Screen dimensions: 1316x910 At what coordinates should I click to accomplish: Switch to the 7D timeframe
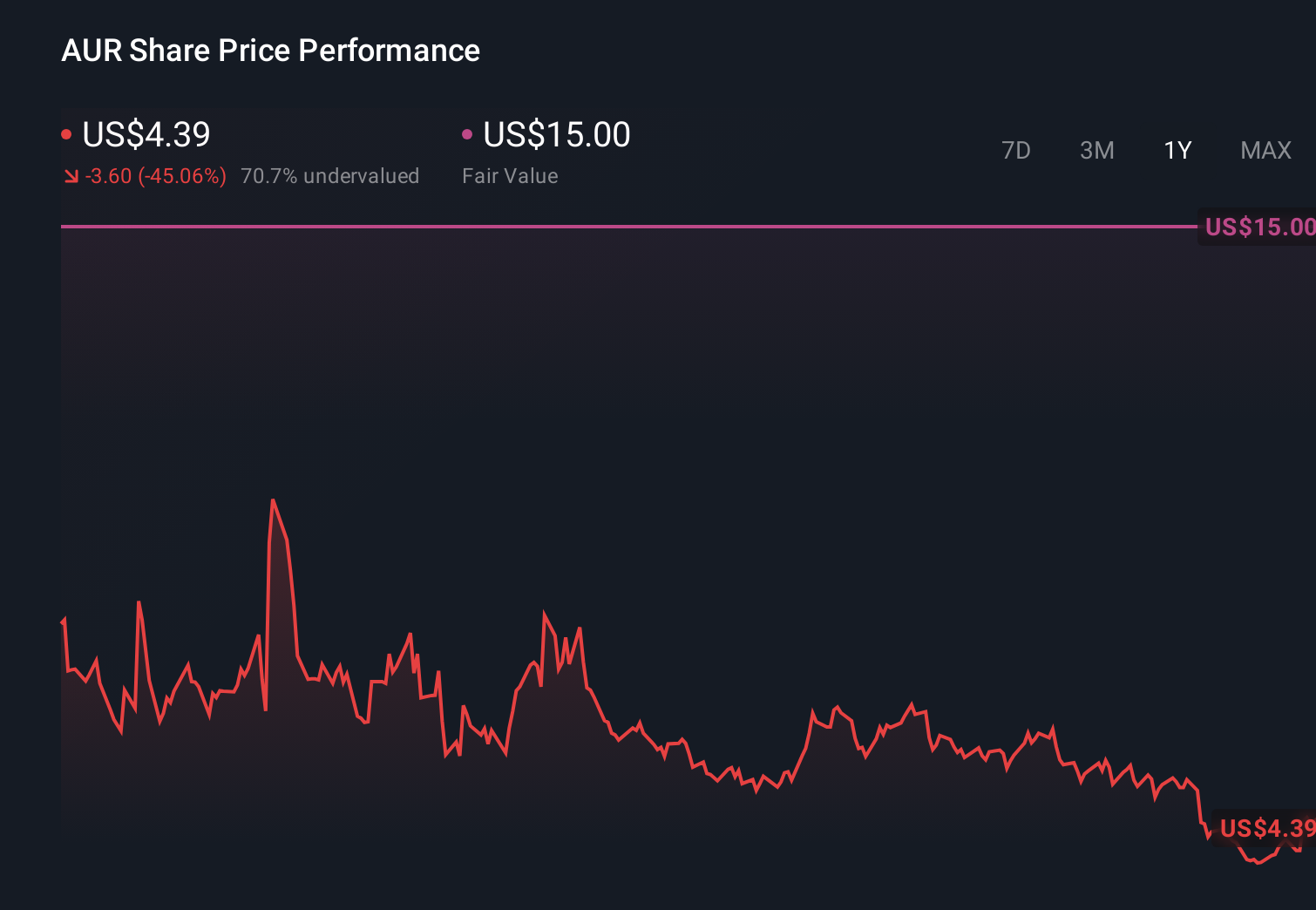[1016, 150]
